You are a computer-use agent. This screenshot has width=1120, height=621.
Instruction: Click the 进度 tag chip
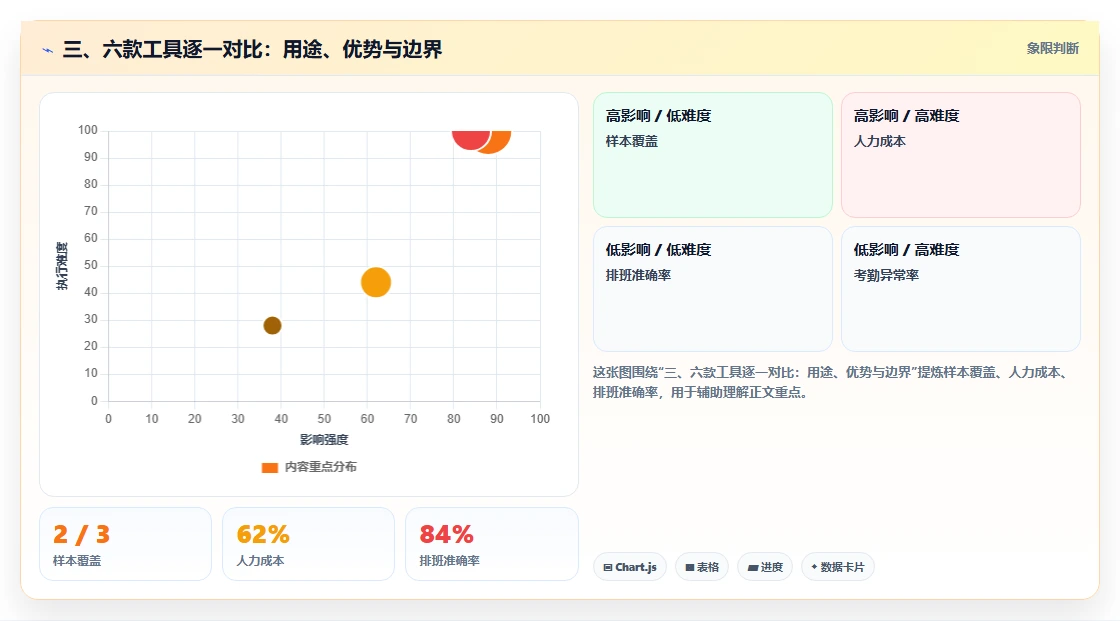pyautogui.click(x=765, y=567)
